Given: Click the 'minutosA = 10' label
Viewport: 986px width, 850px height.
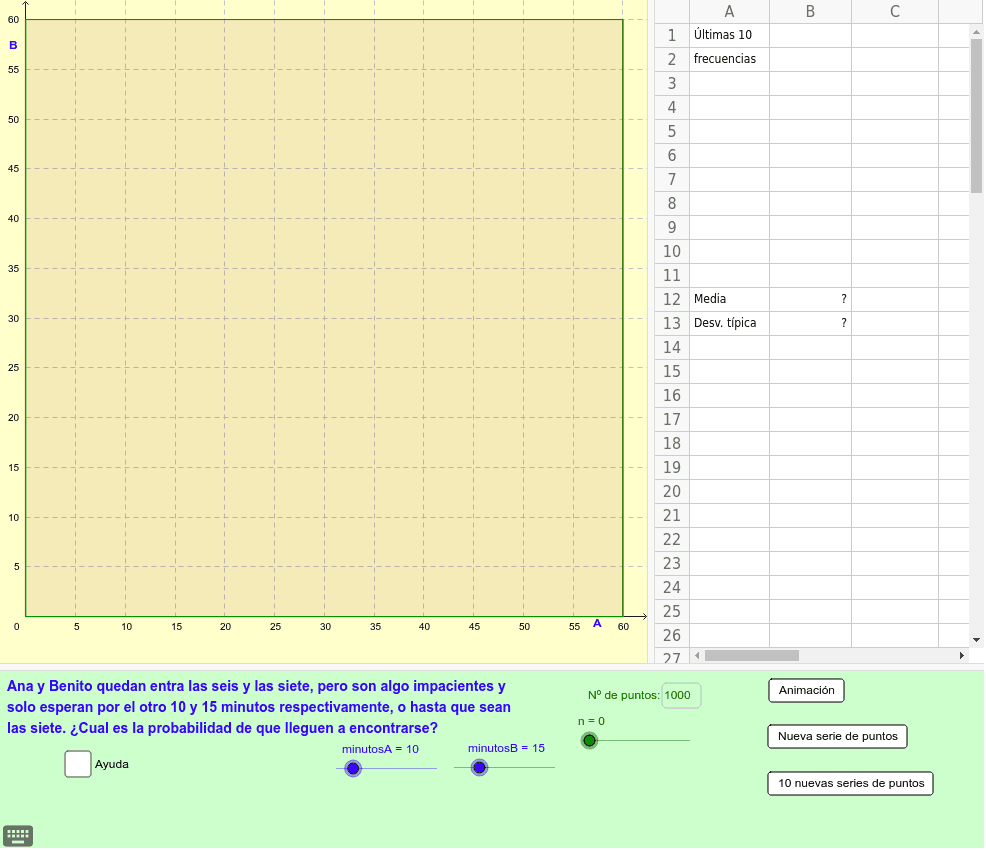Looking at the screenshot, I should [x=380, y=749].
